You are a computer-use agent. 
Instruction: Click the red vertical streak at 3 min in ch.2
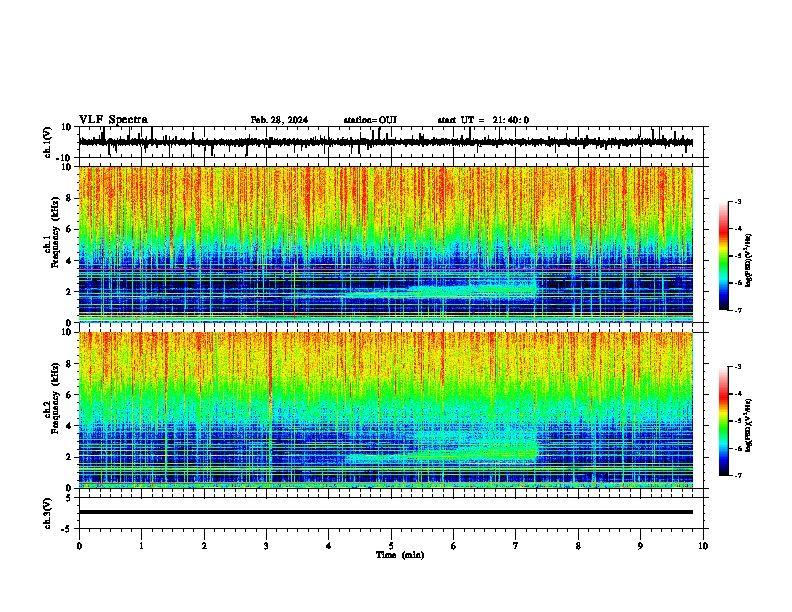pyautogui.click(x=270, y=374)
